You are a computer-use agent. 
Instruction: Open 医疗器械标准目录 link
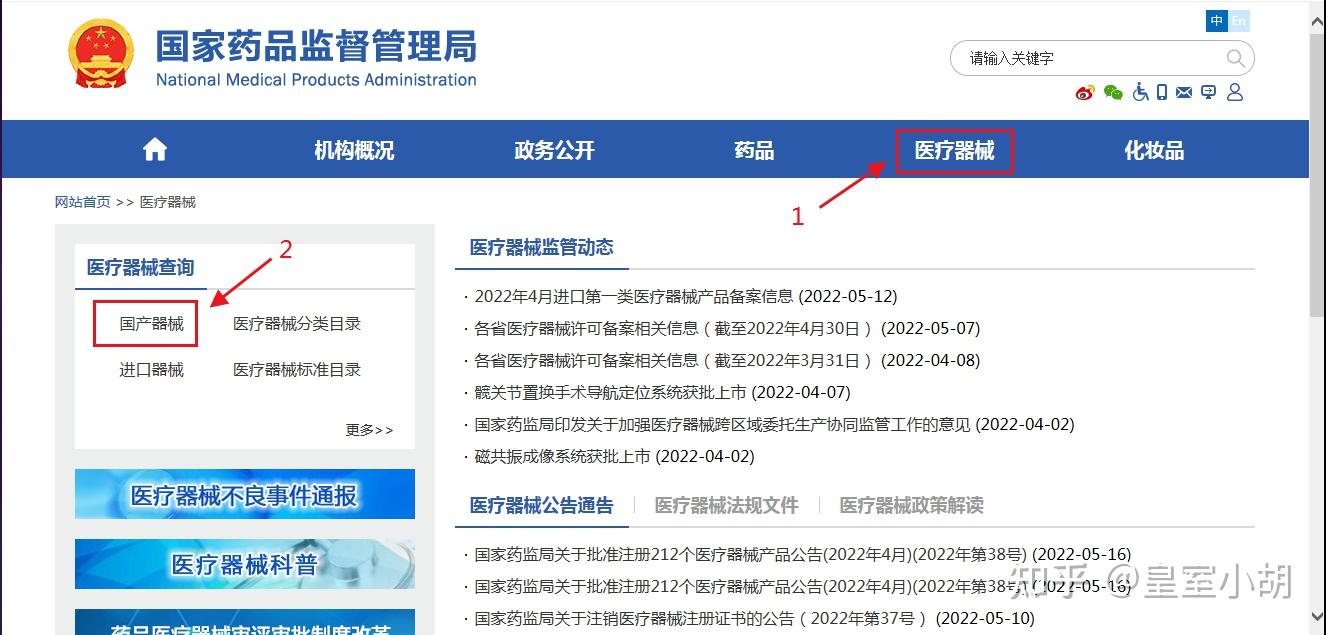pyautogui.click(x=297, y=370)
